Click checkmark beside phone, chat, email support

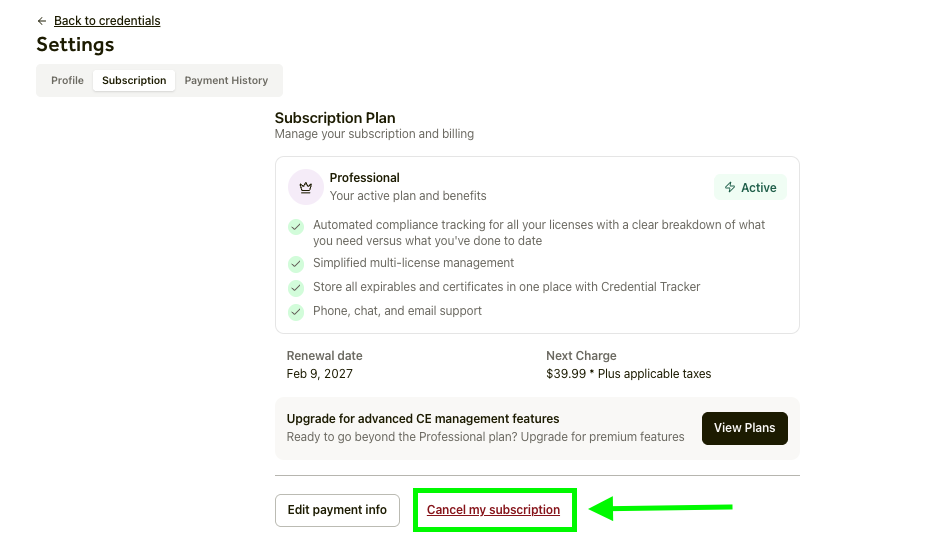[x=296, y=312]
